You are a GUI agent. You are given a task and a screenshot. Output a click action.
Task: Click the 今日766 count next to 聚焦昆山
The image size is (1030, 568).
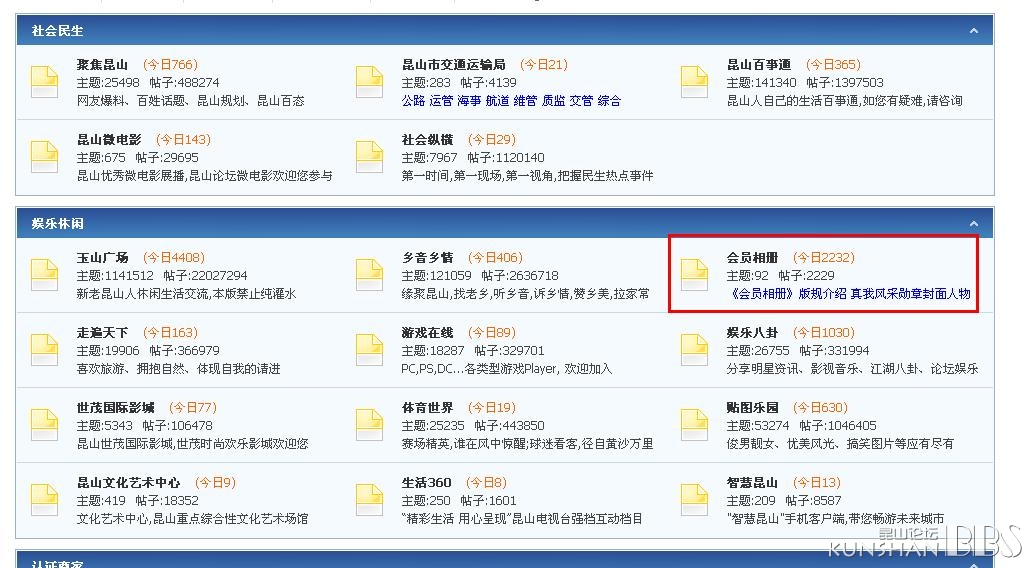click(170, 64)
